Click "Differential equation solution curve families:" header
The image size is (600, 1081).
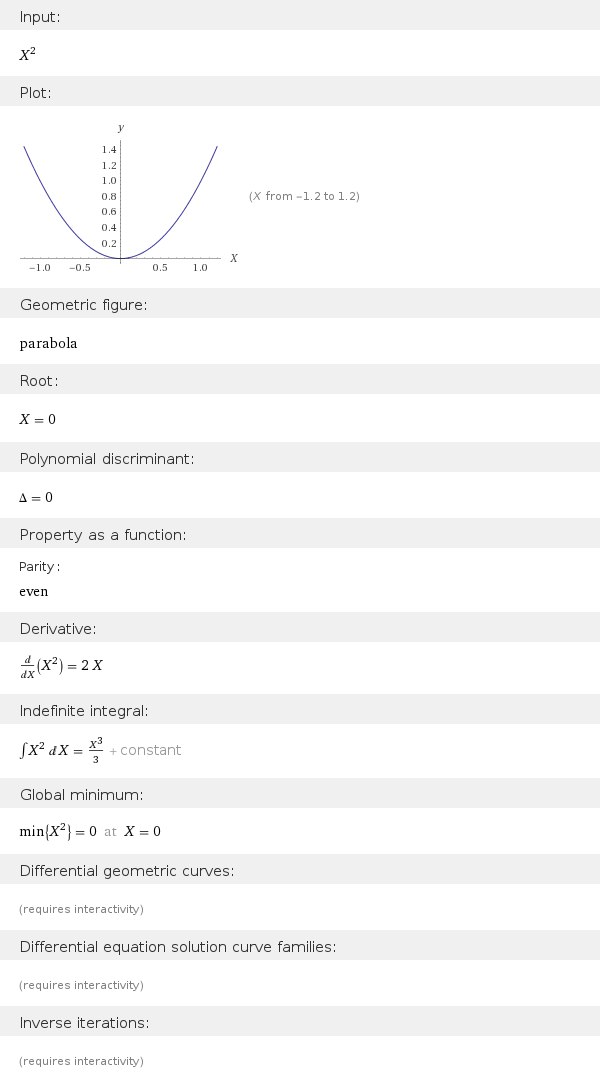(178, 947)
